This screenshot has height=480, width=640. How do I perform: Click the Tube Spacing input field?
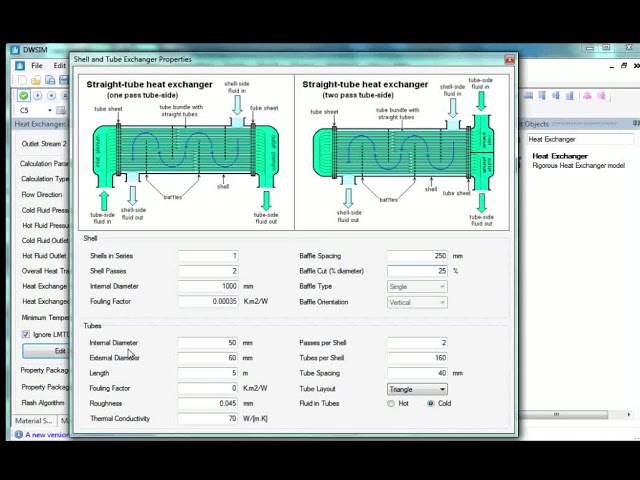click(x=417, y=373)
